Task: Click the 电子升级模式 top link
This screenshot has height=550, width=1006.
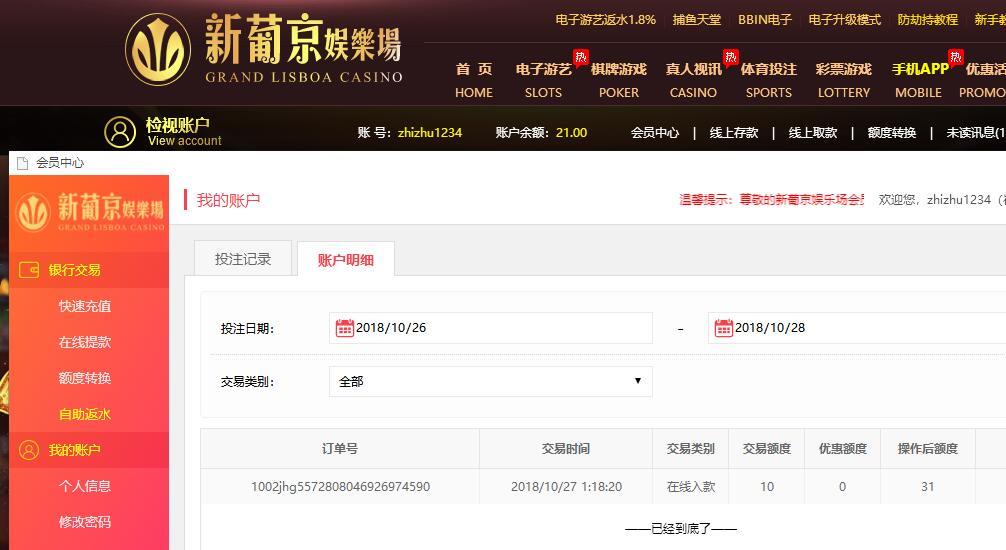Action: (844, 20)
